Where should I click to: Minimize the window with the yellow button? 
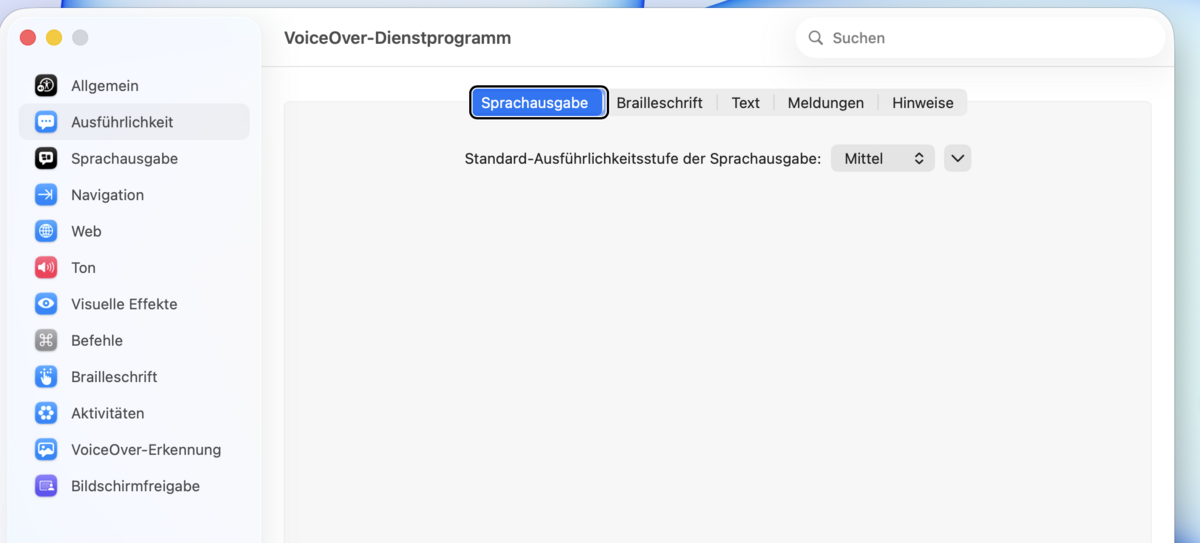tap(54, 37)
